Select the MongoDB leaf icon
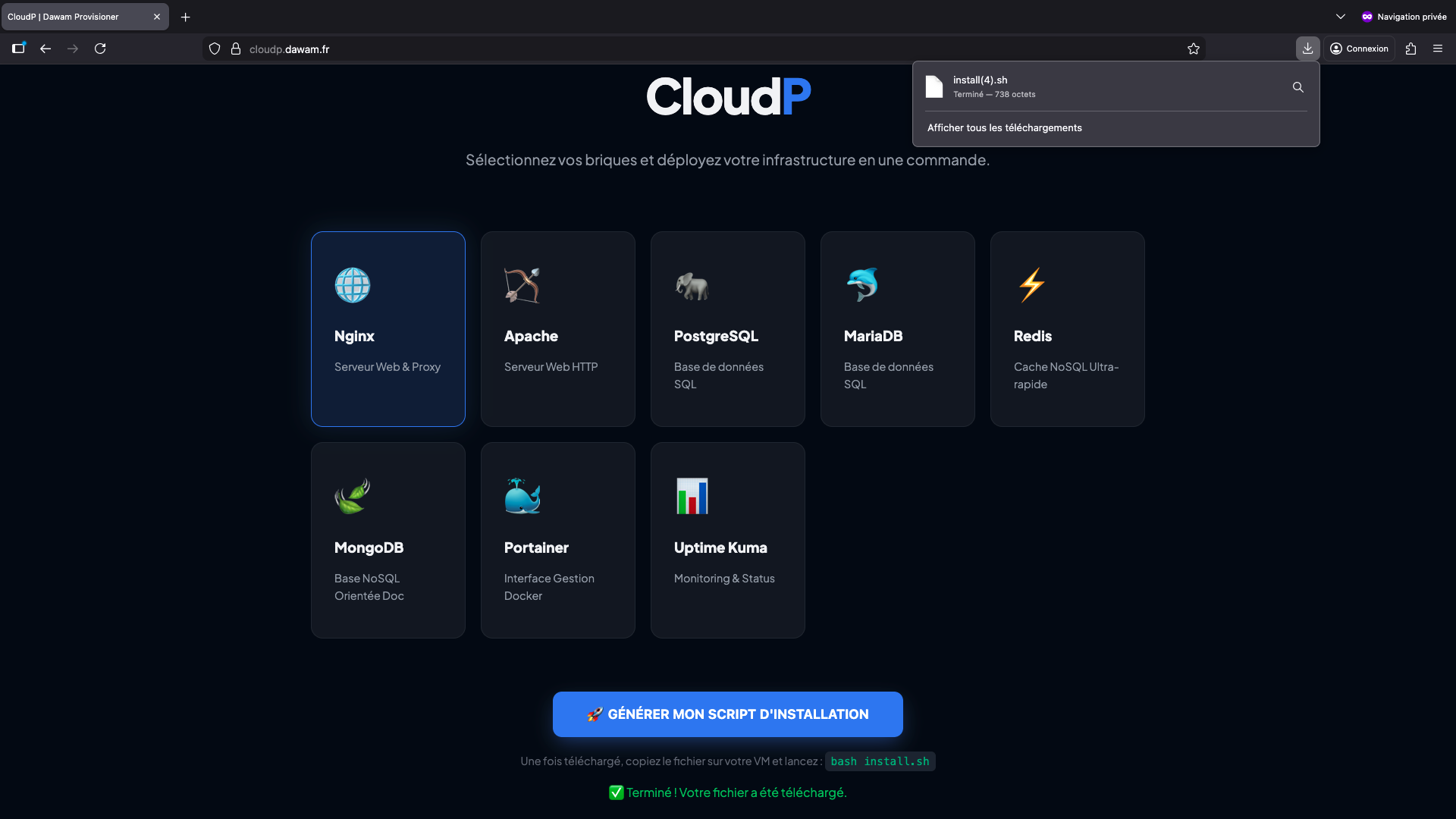Viewport: 1456px width, 819px height. tap(352, 497)
